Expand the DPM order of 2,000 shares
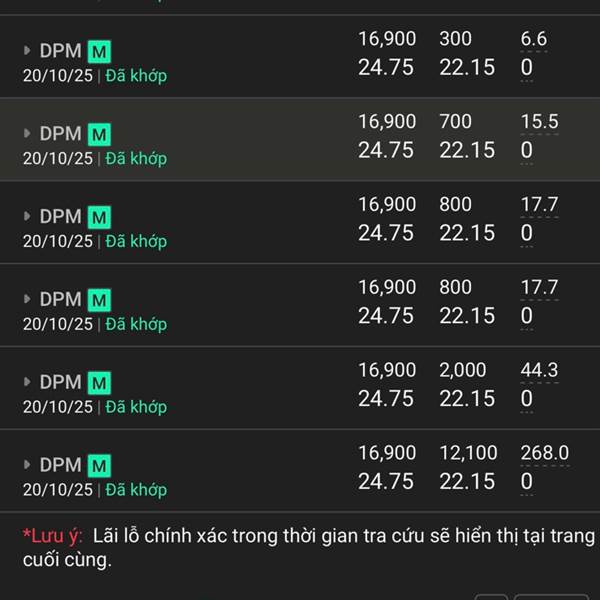The width and height of the screenshot is (600, 600). tap(27, 382)
